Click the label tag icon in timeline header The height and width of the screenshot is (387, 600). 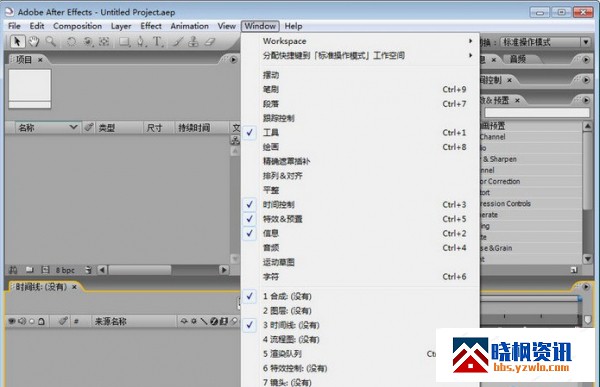[x=63, y=321]
